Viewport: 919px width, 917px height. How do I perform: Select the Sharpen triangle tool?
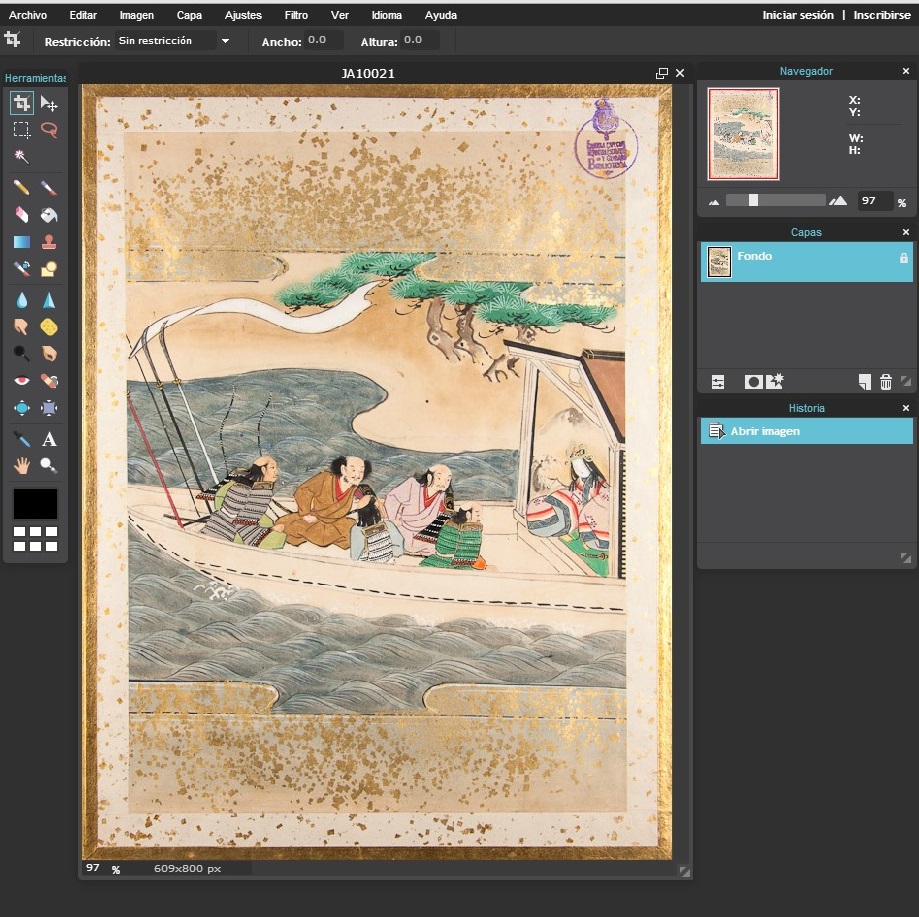point(49,300)
